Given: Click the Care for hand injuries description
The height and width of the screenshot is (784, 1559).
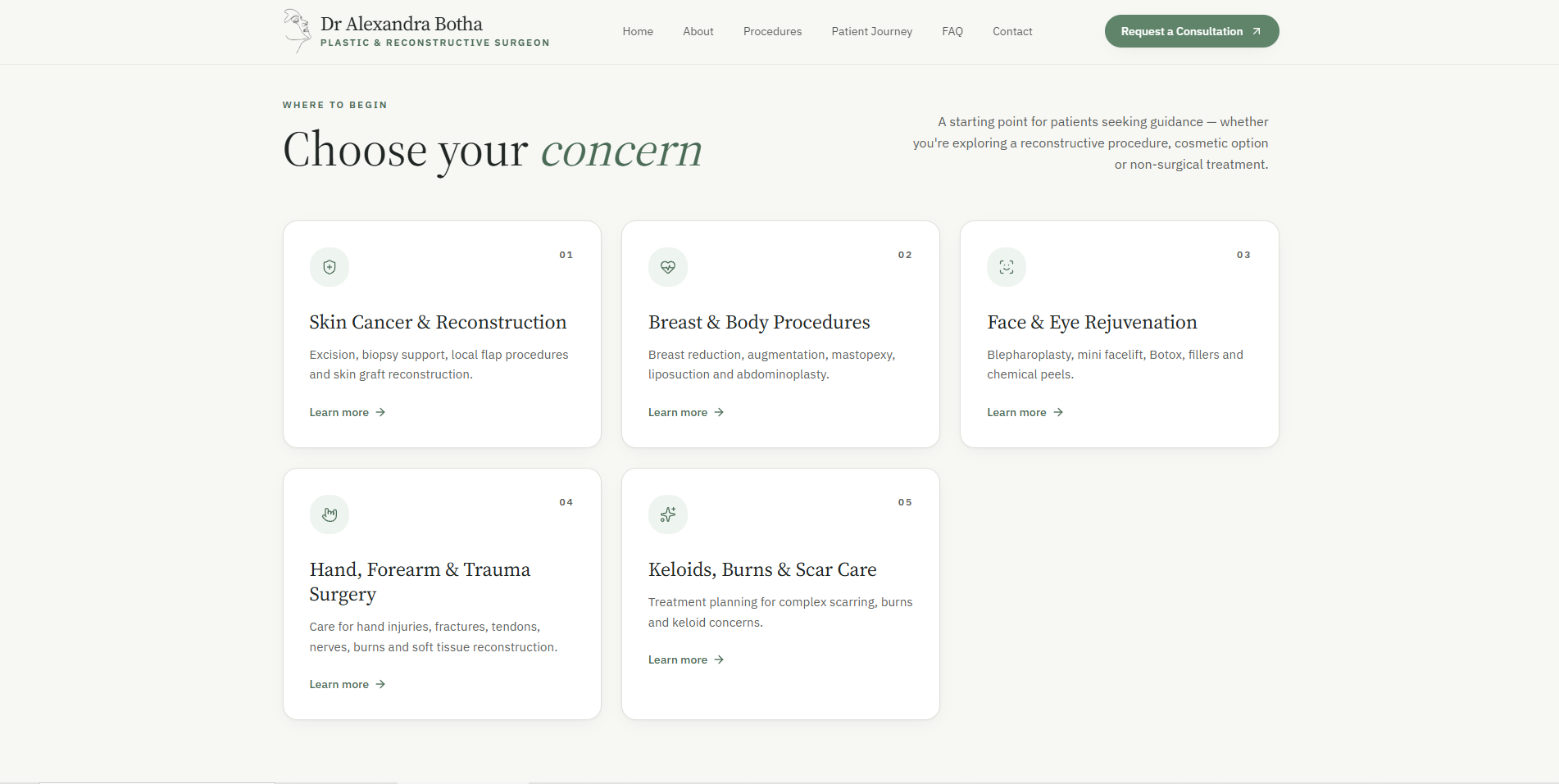Looking at the screenshot, I should click(434, 637).
